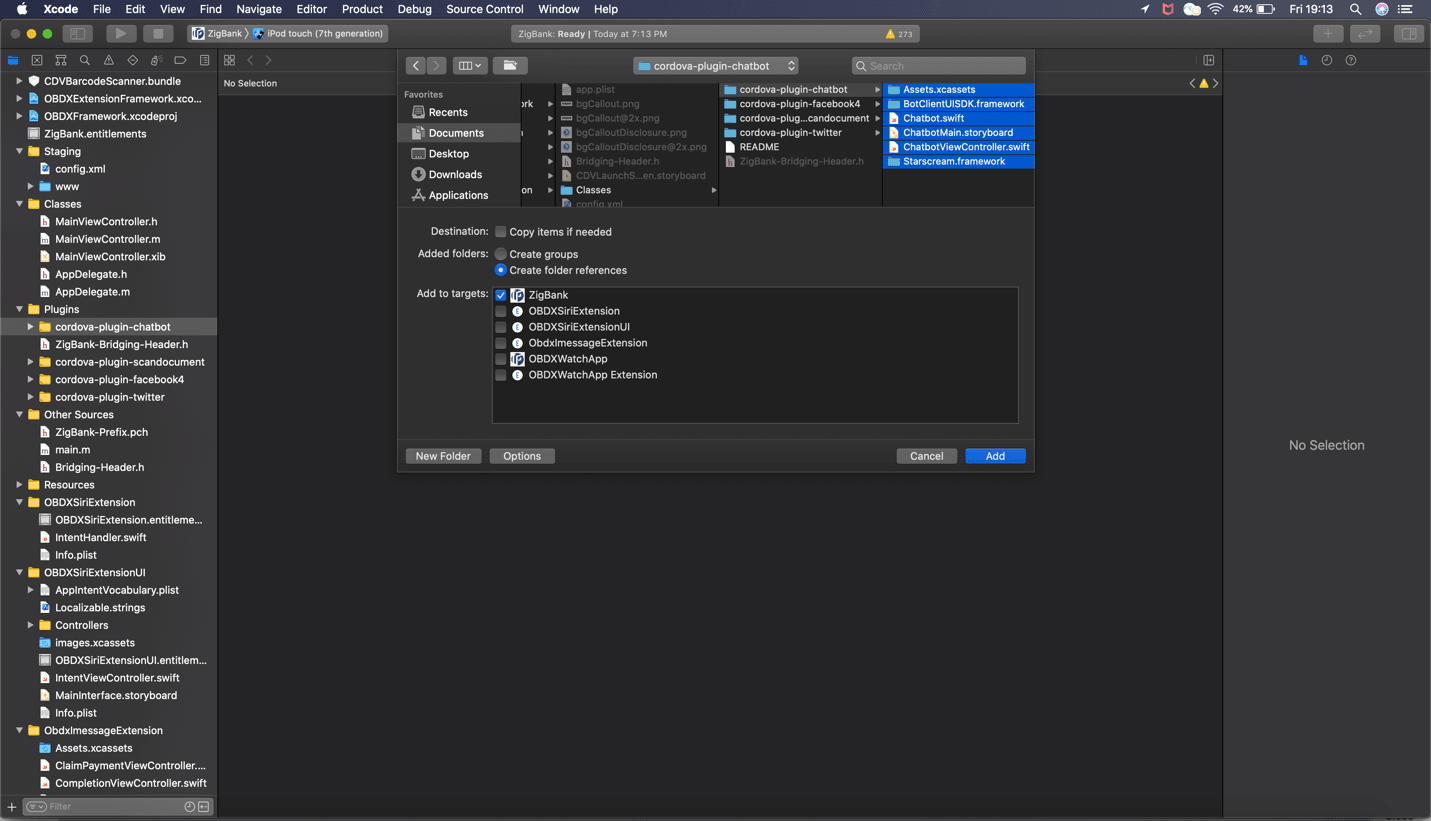Check the OBDXWatchApp Extension target checkbox
1431x821 pixels.
click(x=501, y=375)
